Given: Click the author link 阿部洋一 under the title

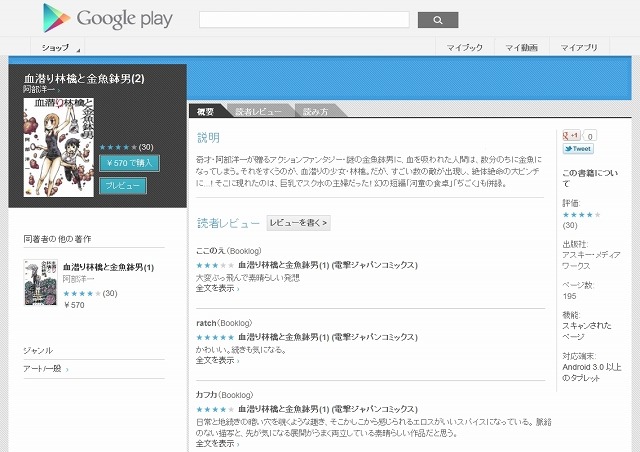Looking at the screenshot, I should (39, 89).
